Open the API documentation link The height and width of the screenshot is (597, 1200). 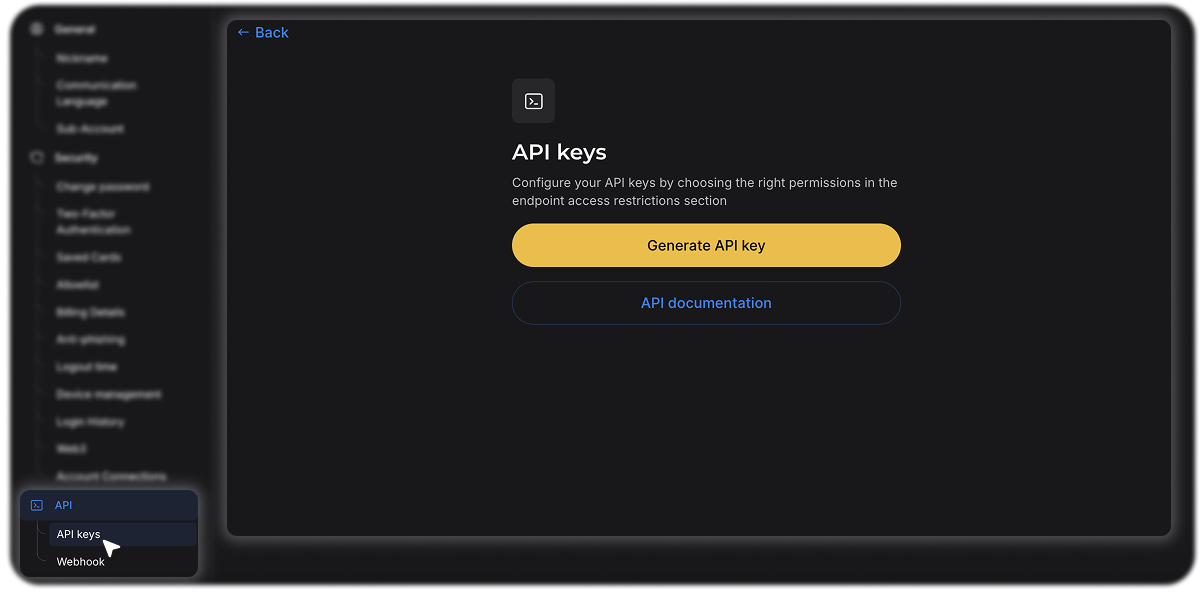(706, 303)
